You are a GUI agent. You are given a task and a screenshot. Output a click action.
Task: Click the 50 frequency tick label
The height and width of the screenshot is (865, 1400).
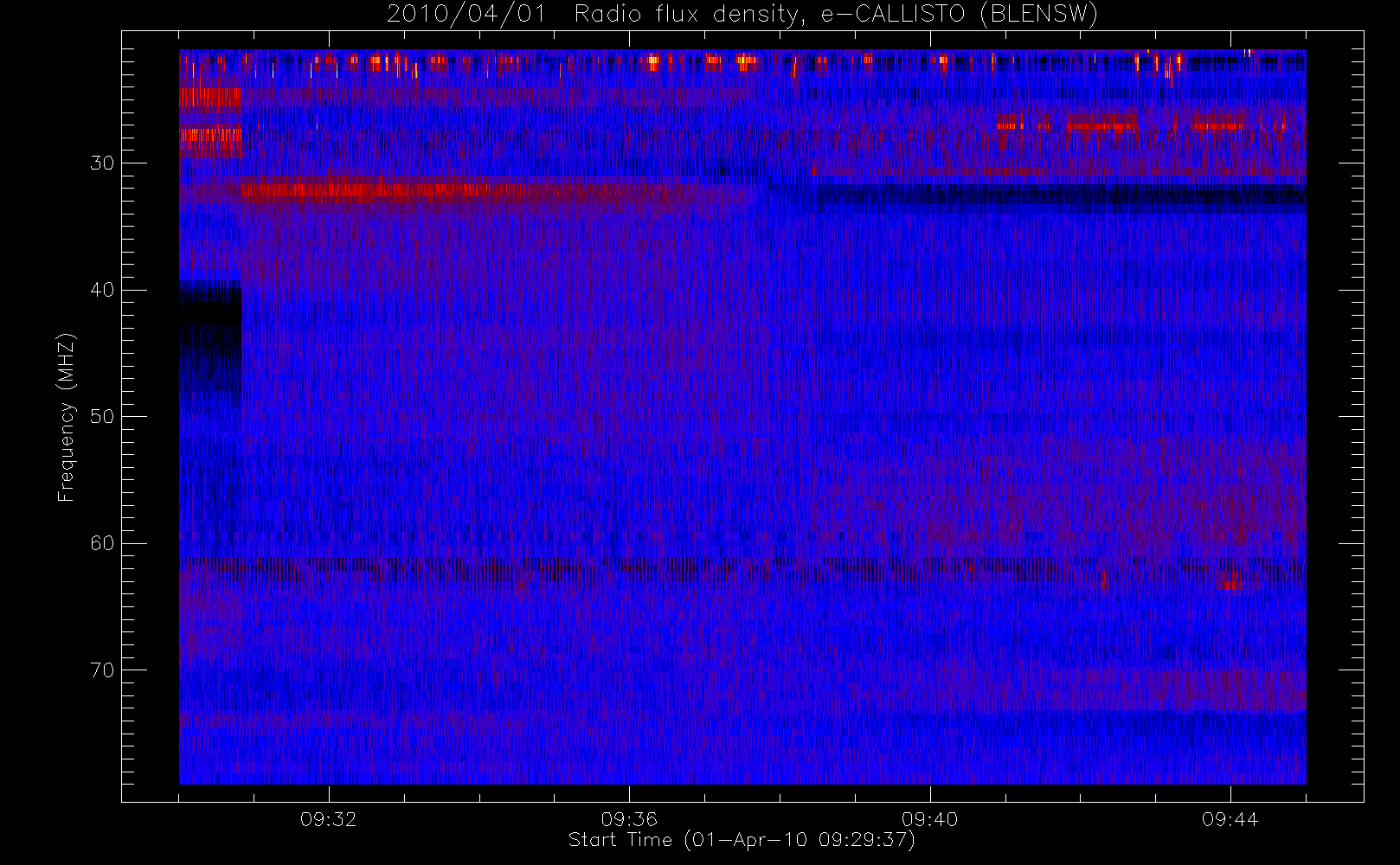(102, 417)
